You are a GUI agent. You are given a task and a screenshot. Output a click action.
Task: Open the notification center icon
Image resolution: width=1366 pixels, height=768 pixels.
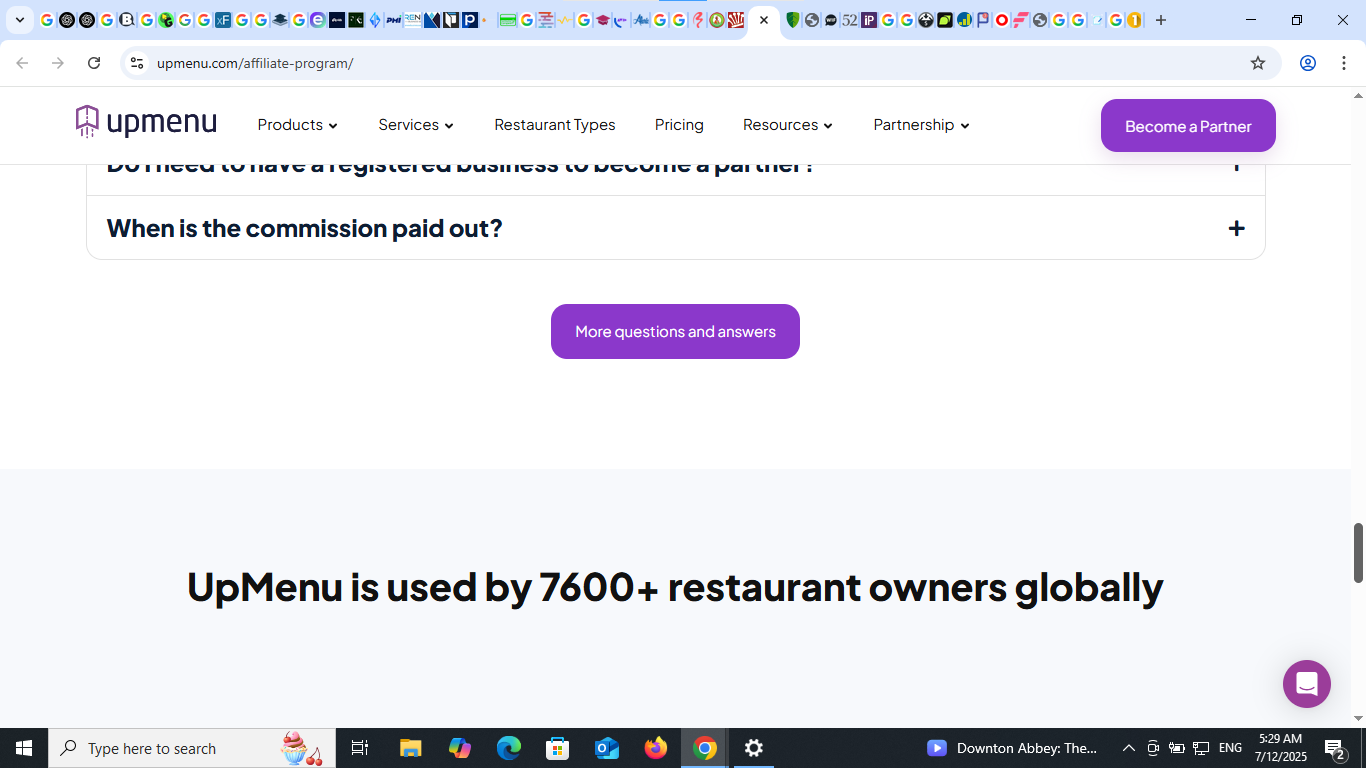coord(1334,748)
